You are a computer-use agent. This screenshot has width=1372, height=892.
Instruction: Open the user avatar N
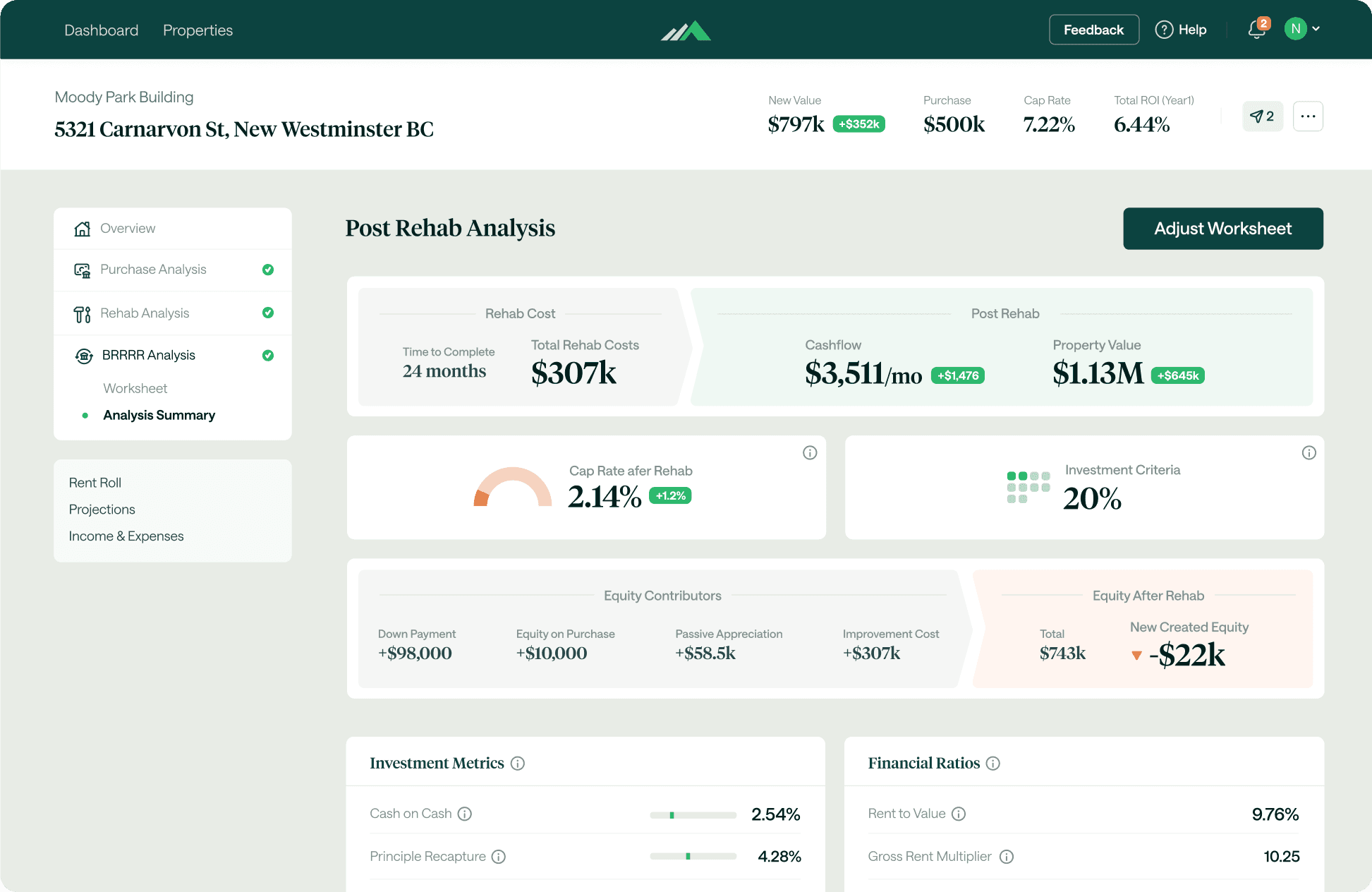(x=1295, y=29)
